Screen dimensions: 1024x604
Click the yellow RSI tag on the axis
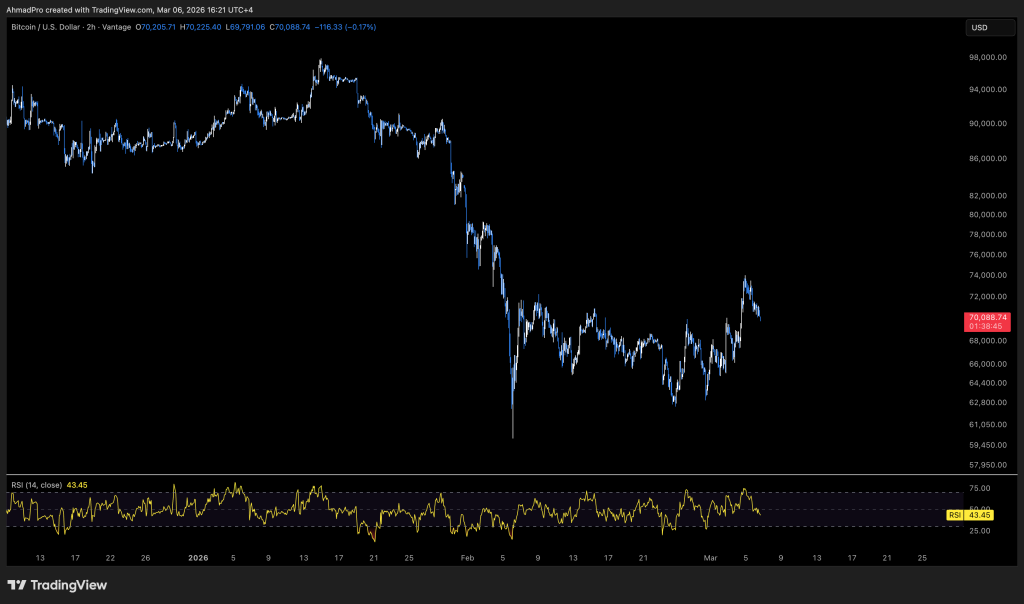pyautogui.click(x=955, y=514)
